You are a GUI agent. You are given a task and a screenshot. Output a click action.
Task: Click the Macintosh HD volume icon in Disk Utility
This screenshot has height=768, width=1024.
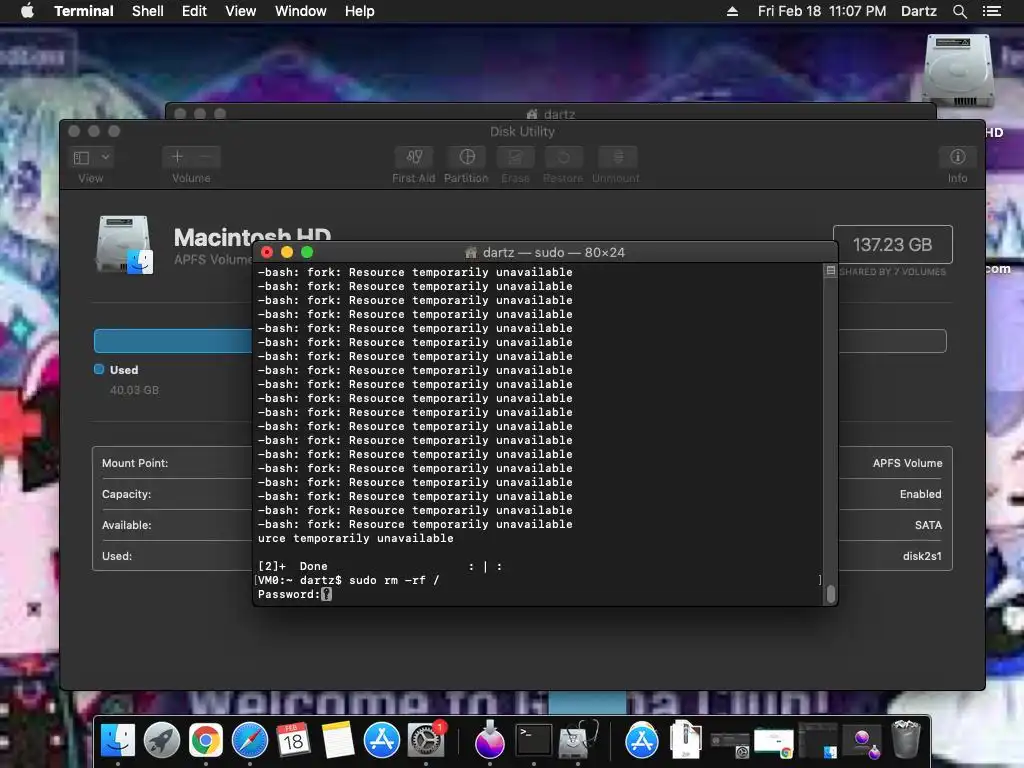125,244
